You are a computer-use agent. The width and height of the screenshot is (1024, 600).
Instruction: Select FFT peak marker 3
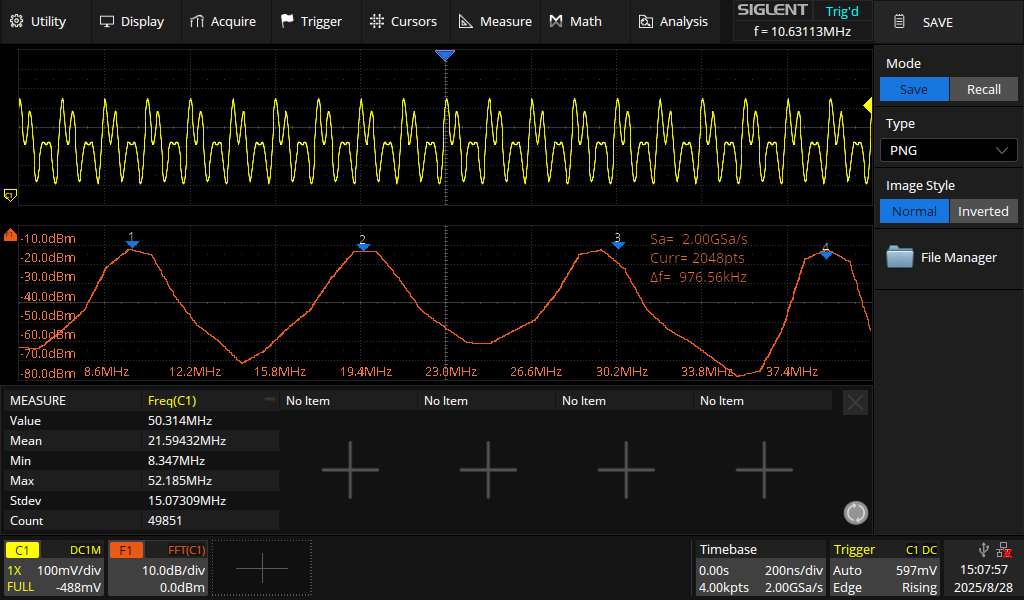click(x=618, y=243)
